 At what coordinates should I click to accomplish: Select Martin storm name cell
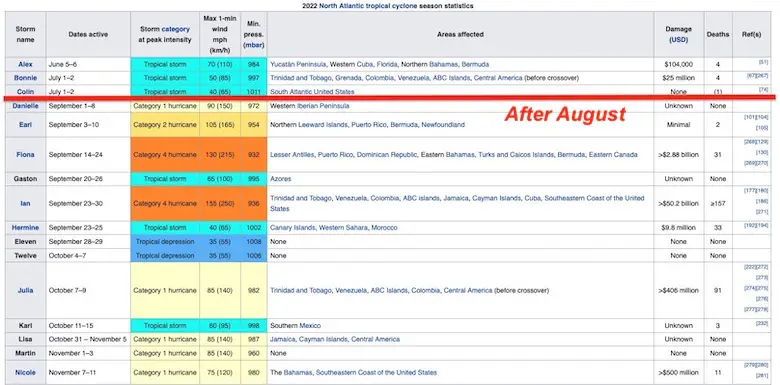[25, 353]
